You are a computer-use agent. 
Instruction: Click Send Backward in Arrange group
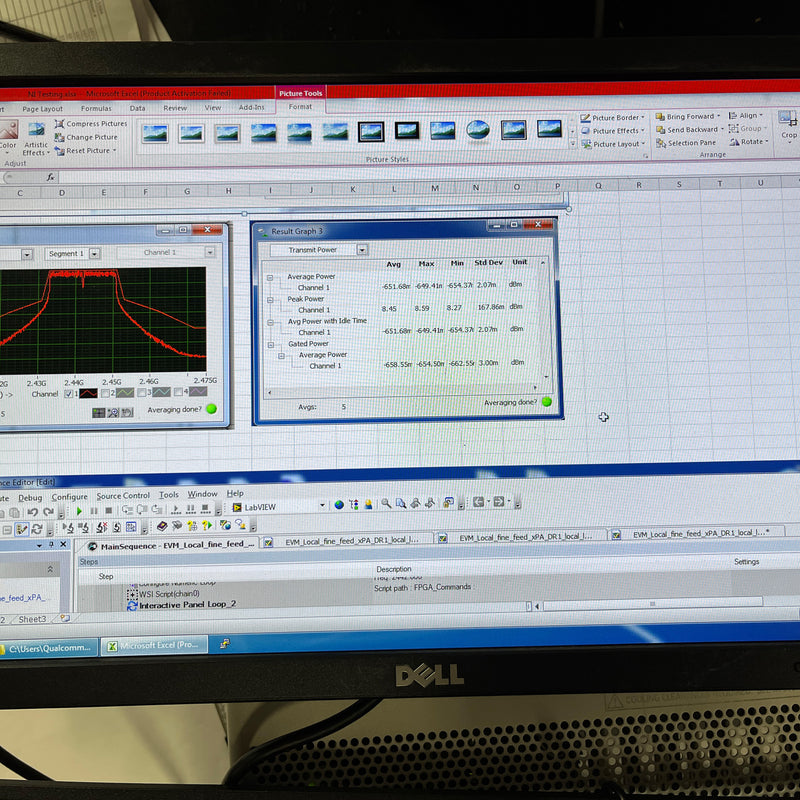(690, 130)
